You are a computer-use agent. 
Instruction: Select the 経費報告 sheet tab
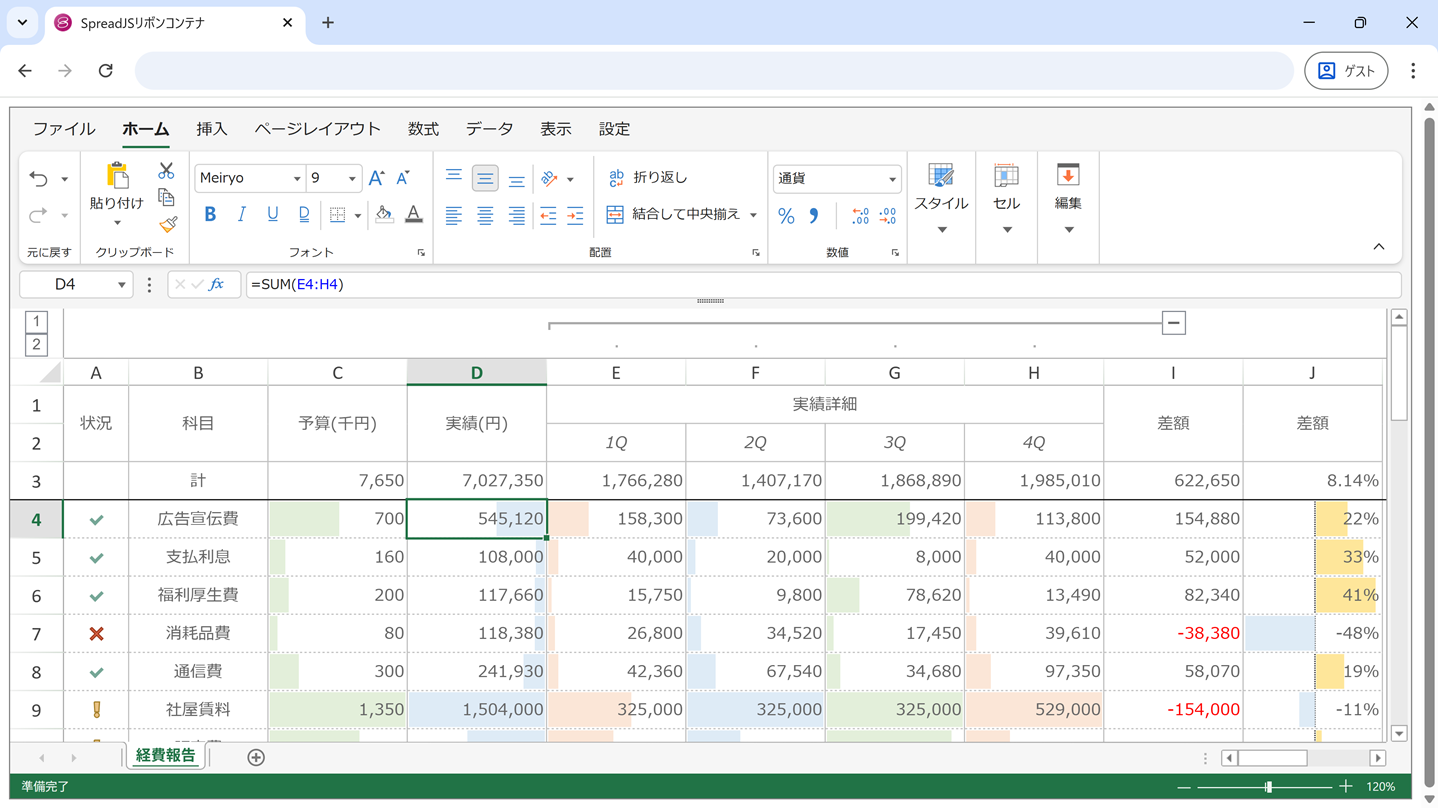166,756
